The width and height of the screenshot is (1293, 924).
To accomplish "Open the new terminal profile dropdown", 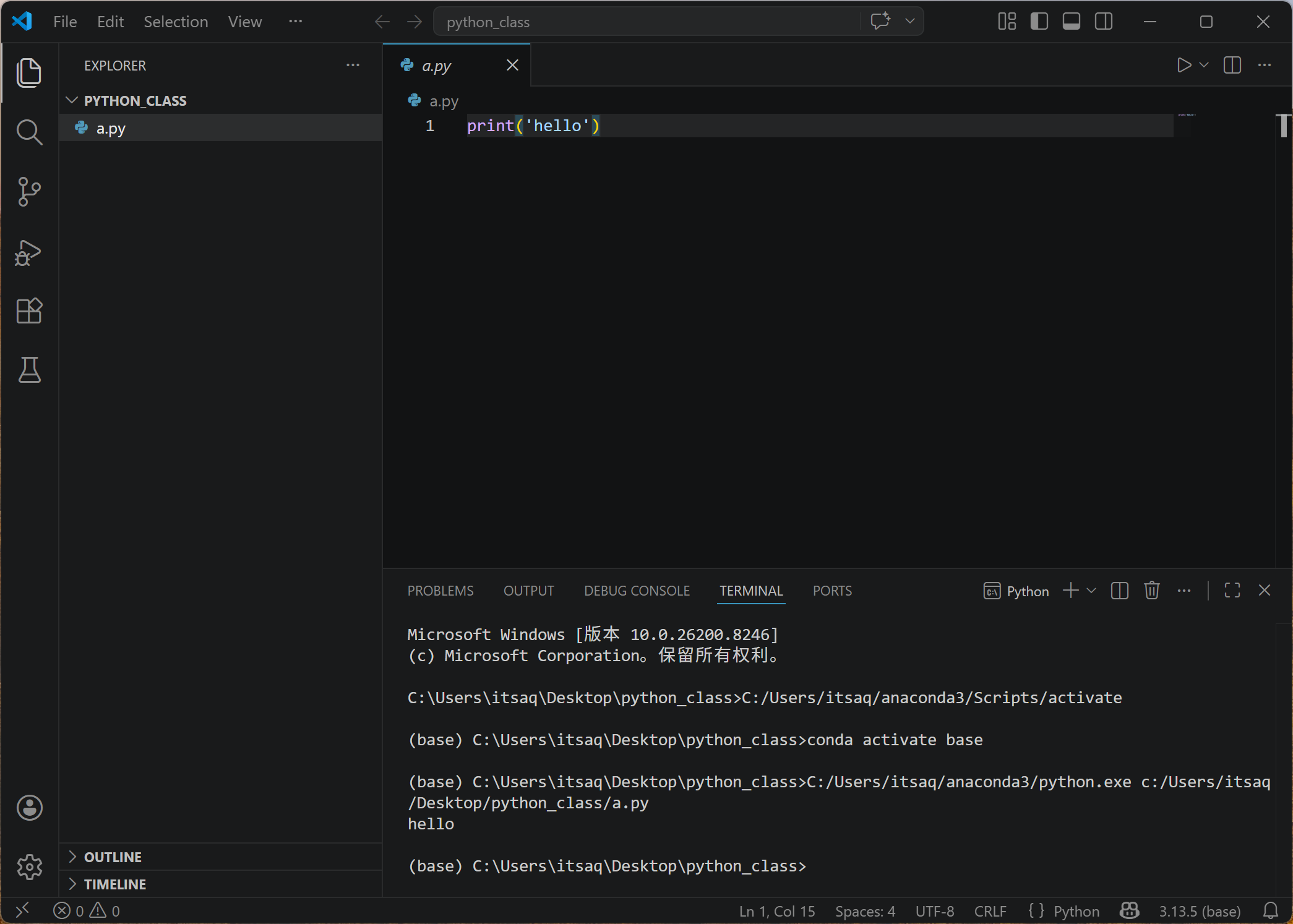I will click(x=1091, y=591).
